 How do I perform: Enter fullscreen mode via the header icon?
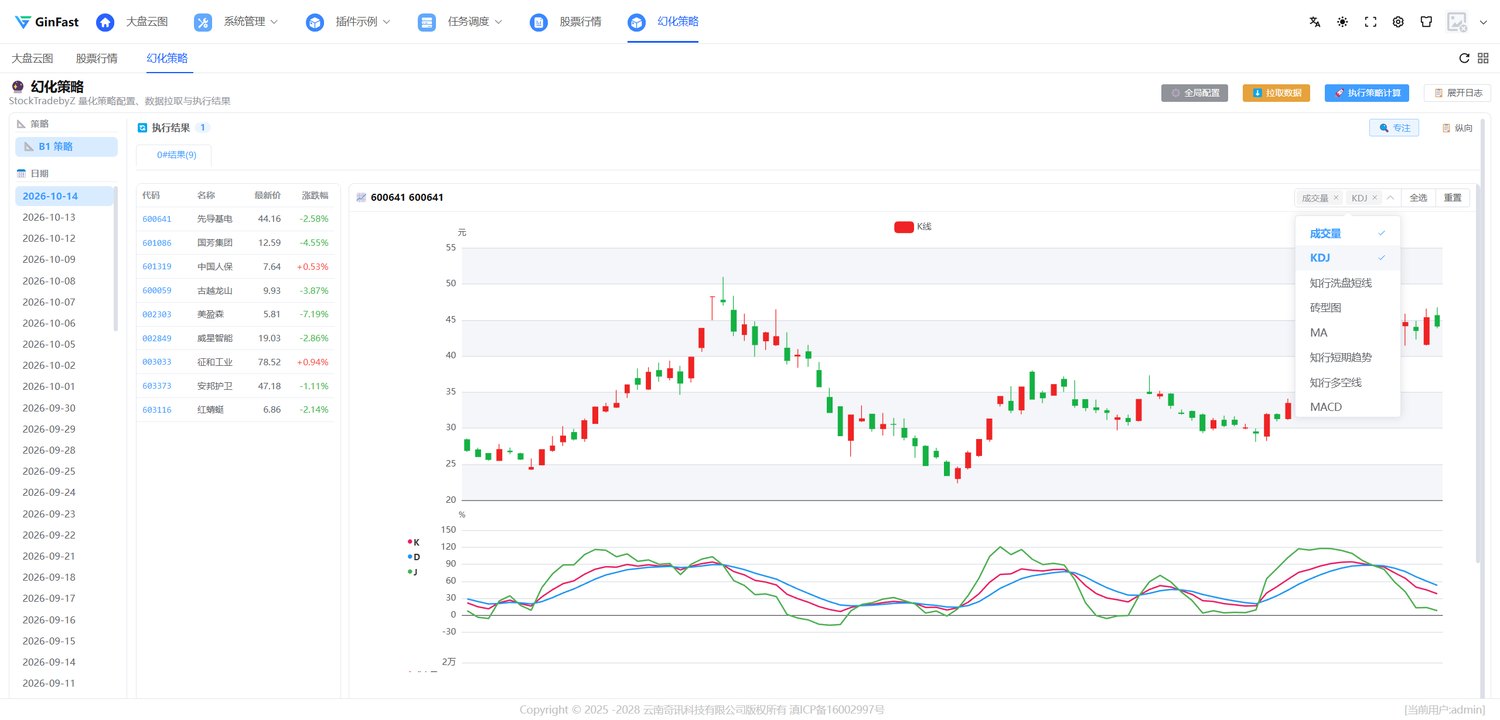point(1370,22)
